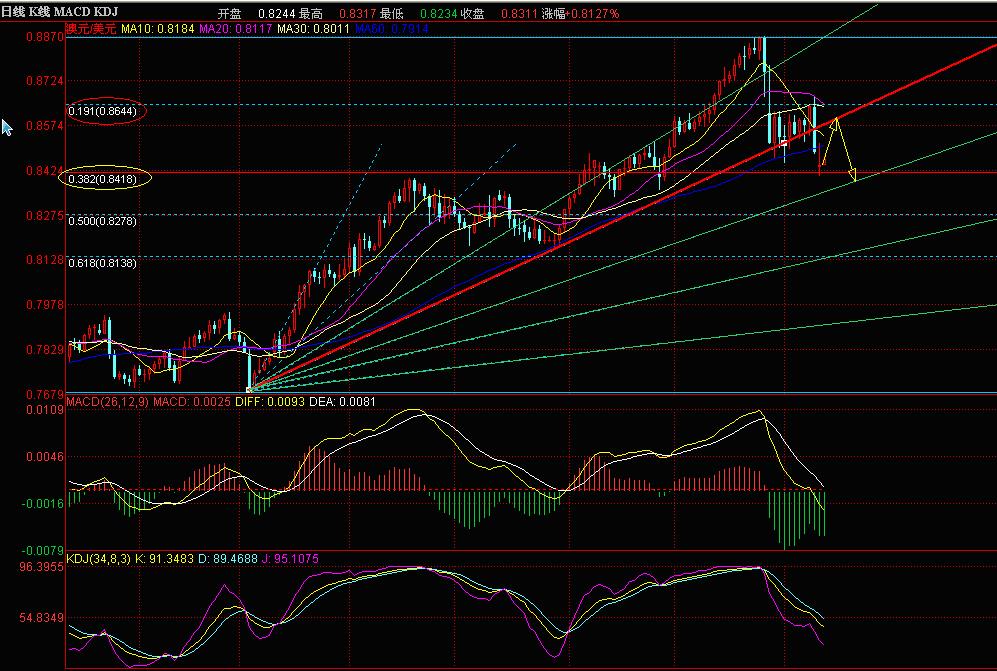Click the 最低 value 0.8234
This screenshot has width=997, height=671.
pos(437,13)
